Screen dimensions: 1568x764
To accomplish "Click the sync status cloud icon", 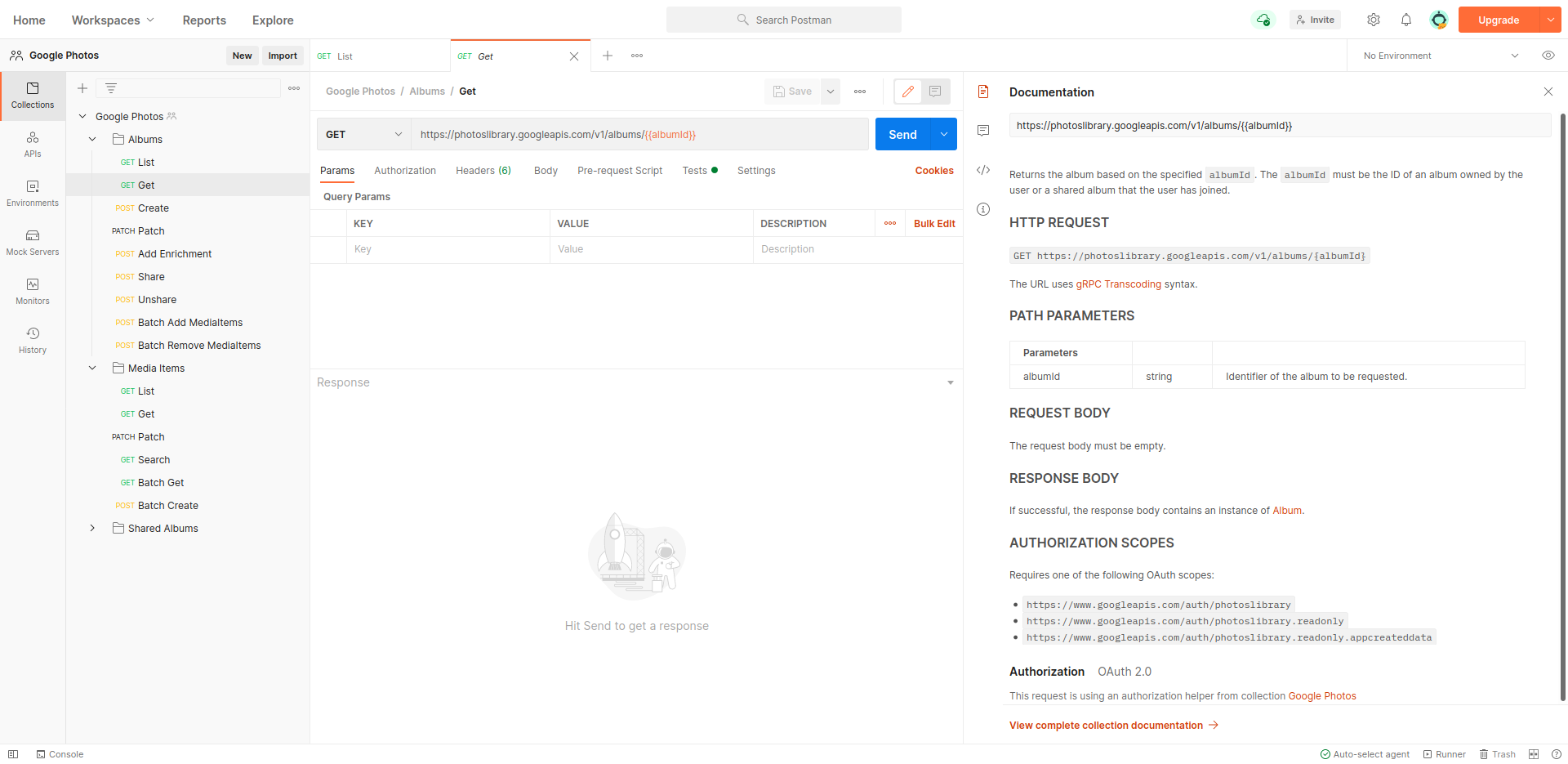I will click(1263, 20).
